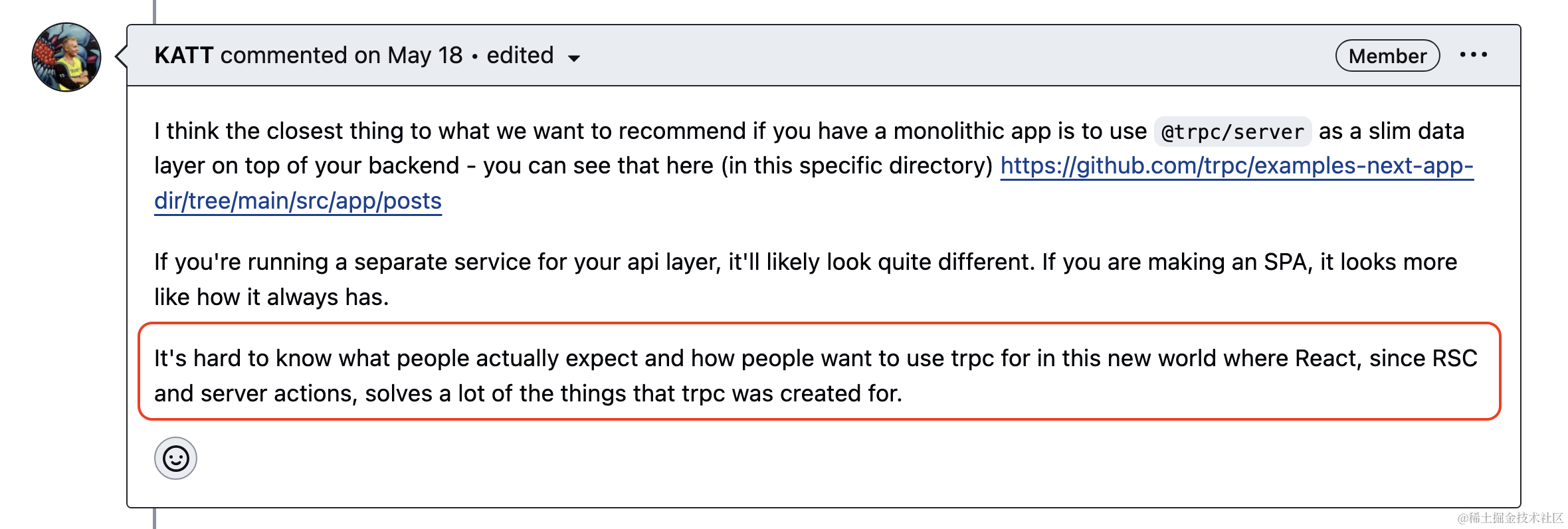The height and width of the screenshot is (529, 1568).
Task: Click the Member badge label
Action: click(1387, 56)
